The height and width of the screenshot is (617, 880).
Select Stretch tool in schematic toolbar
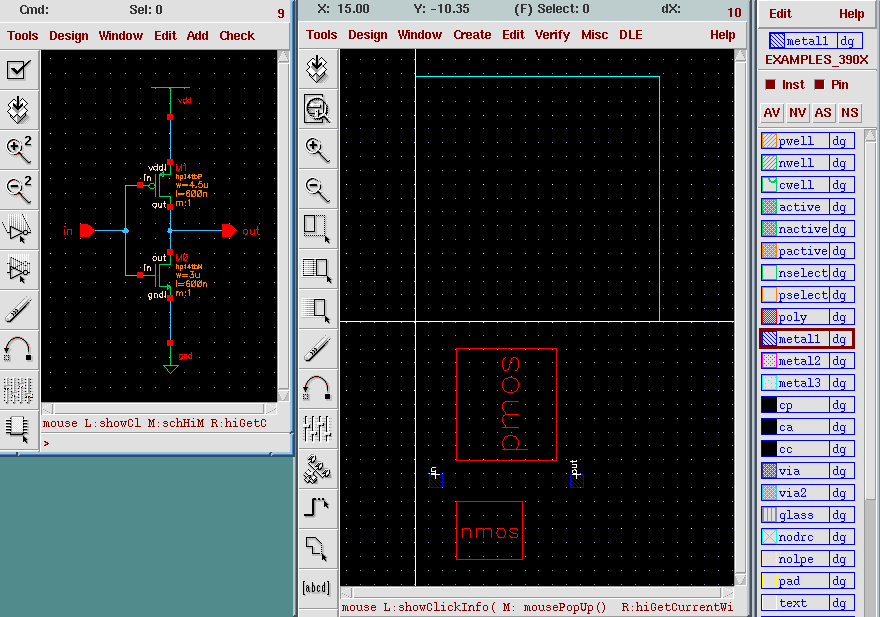point(19,228)
